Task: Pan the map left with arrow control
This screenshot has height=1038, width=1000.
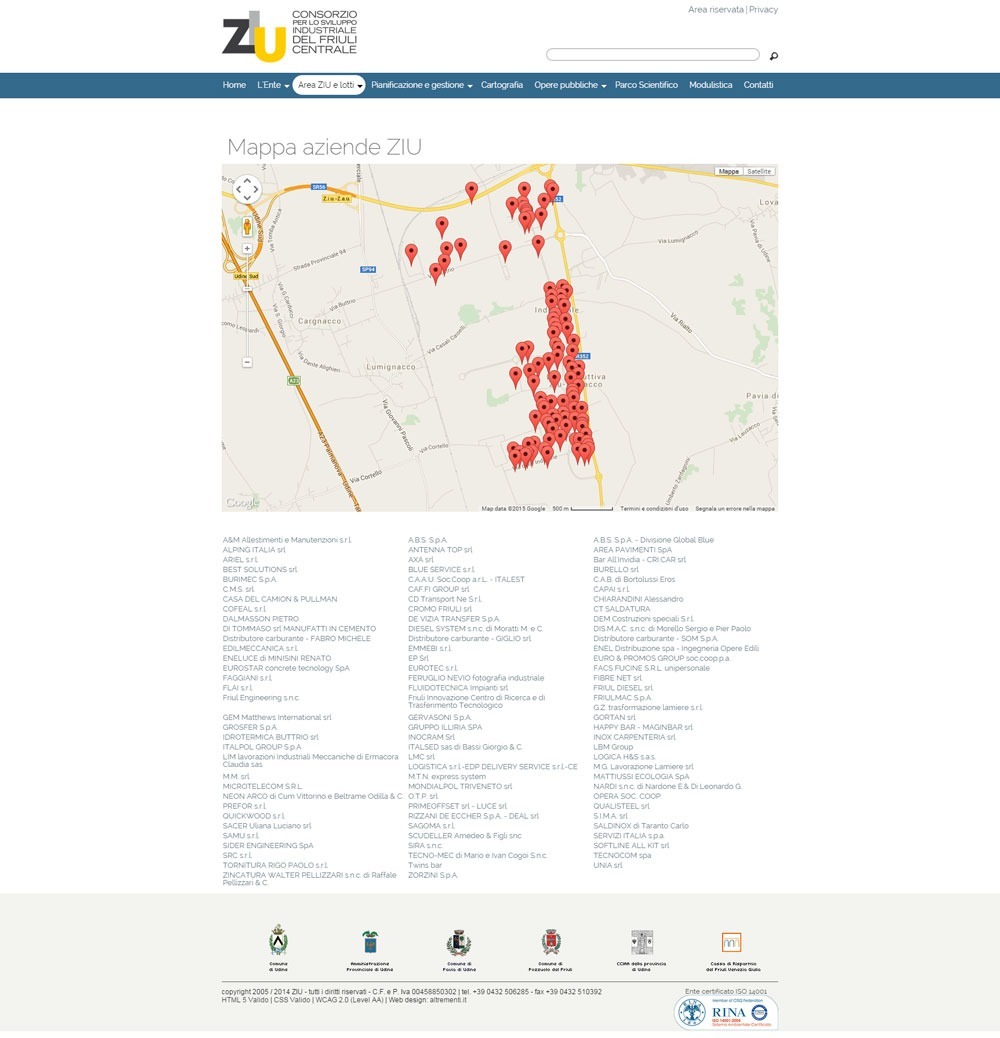Action: (x=238, y=189)
